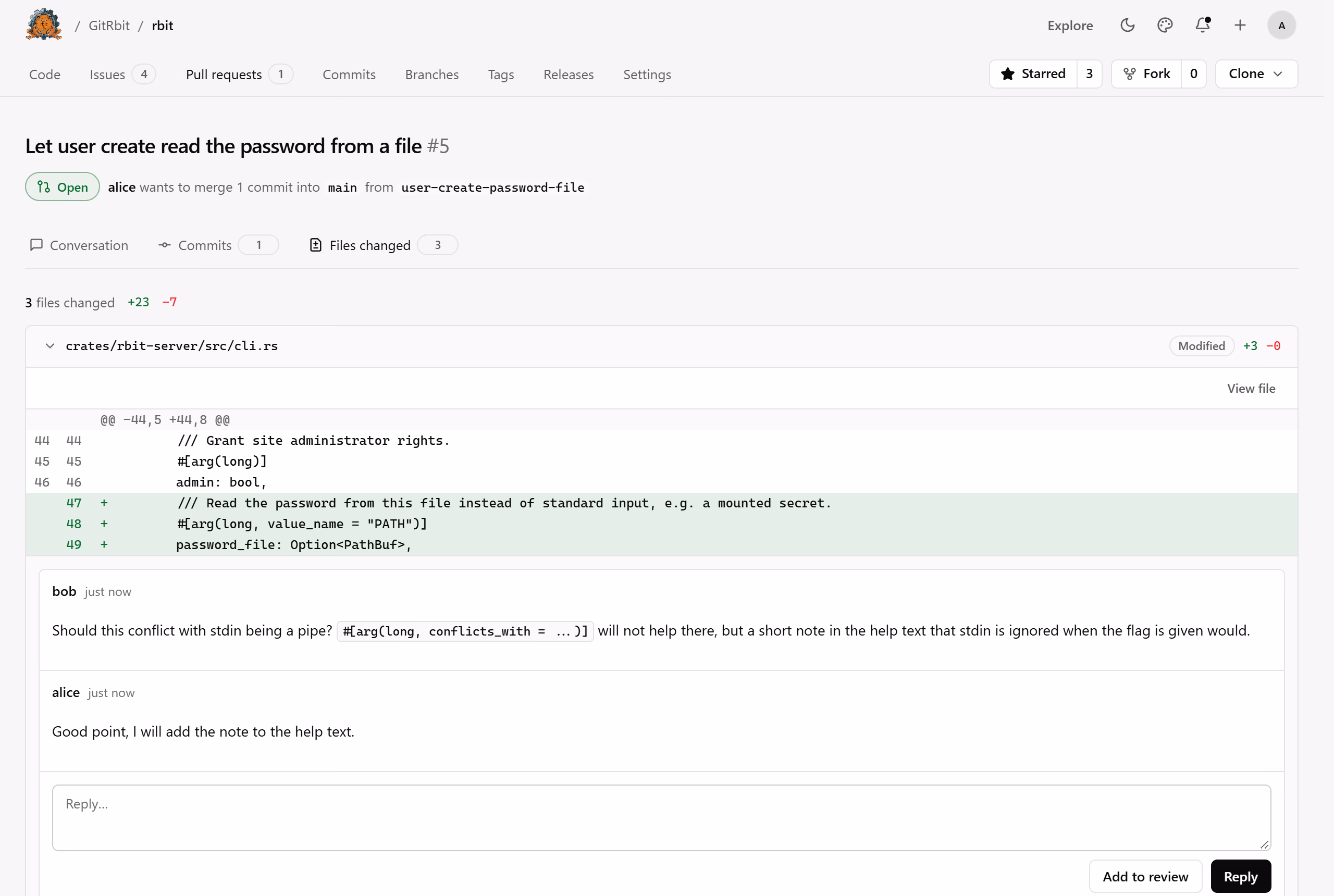Switch to pull request Commits tab
Image resolution: width=1334 pixels, height=896 pixels.
point(218,245)
